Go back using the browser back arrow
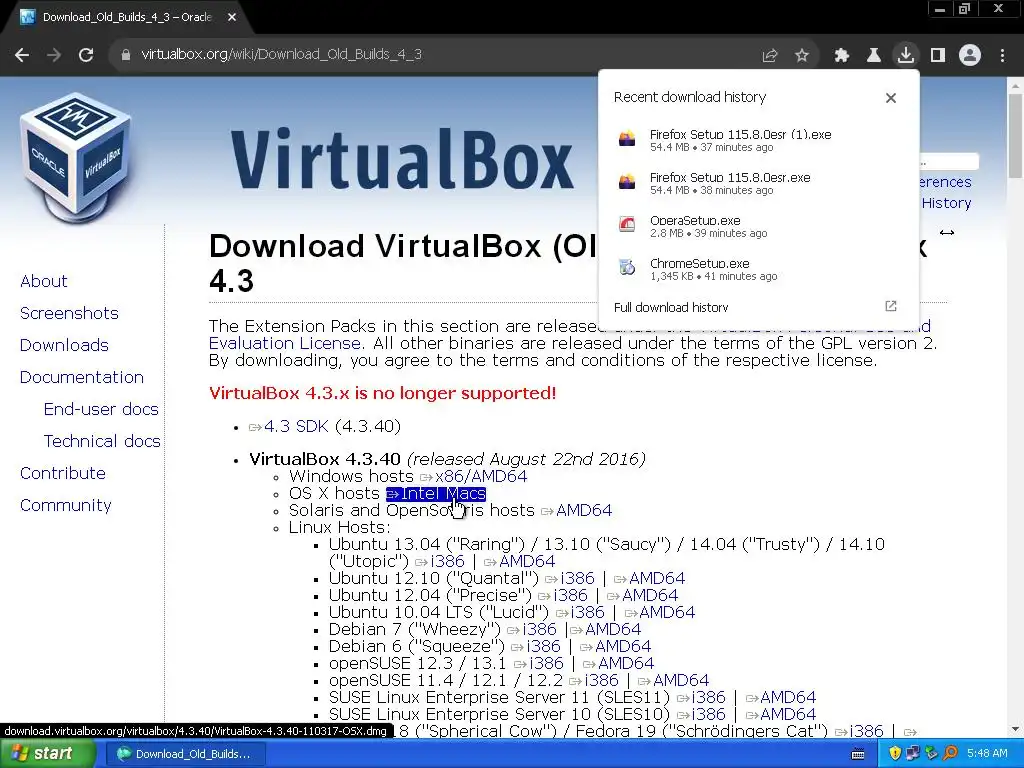The width and height of the screenshot is (1024, 768). 22,55
